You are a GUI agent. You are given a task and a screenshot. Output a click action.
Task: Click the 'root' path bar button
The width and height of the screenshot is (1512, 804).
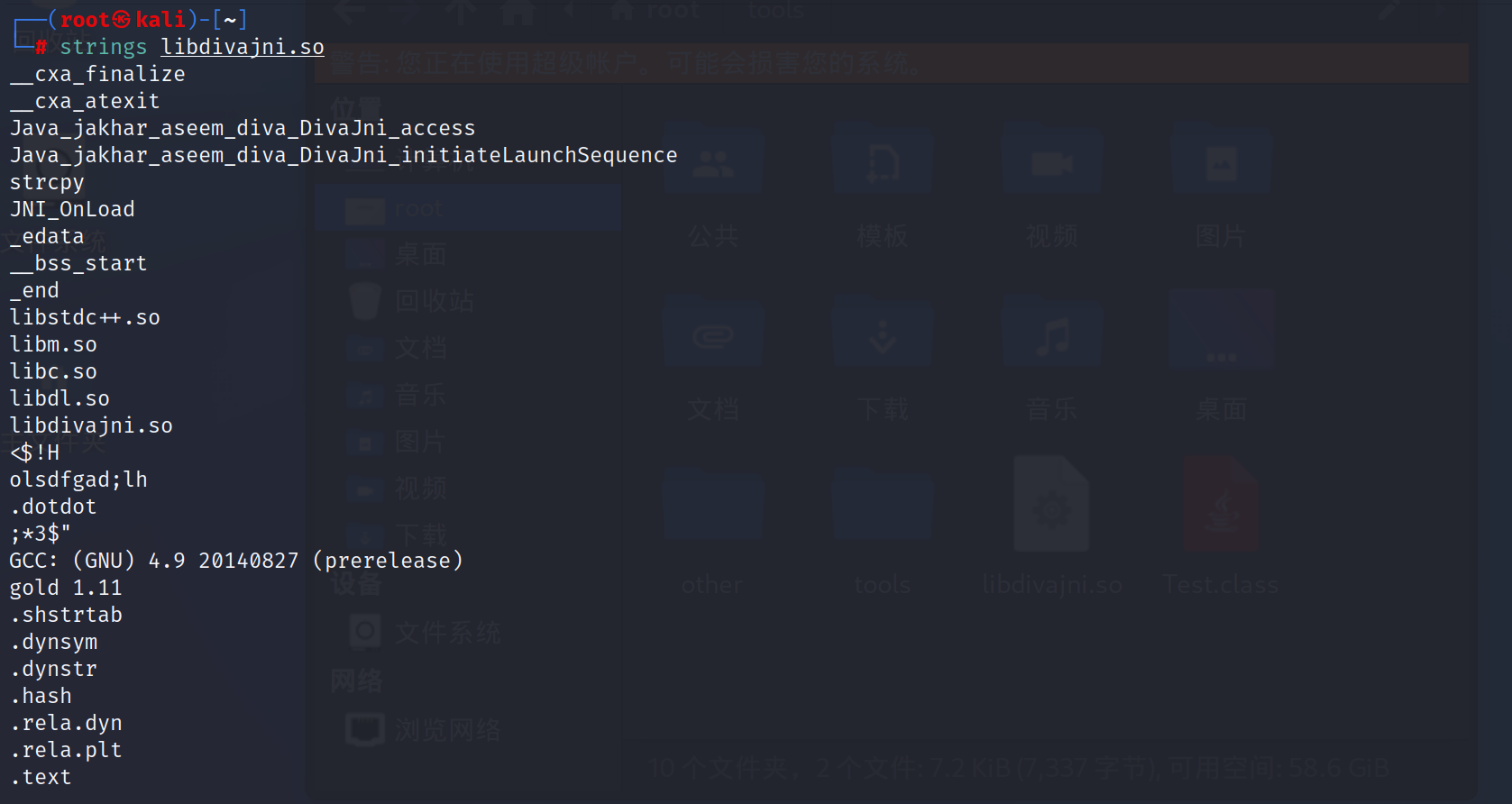655,11
